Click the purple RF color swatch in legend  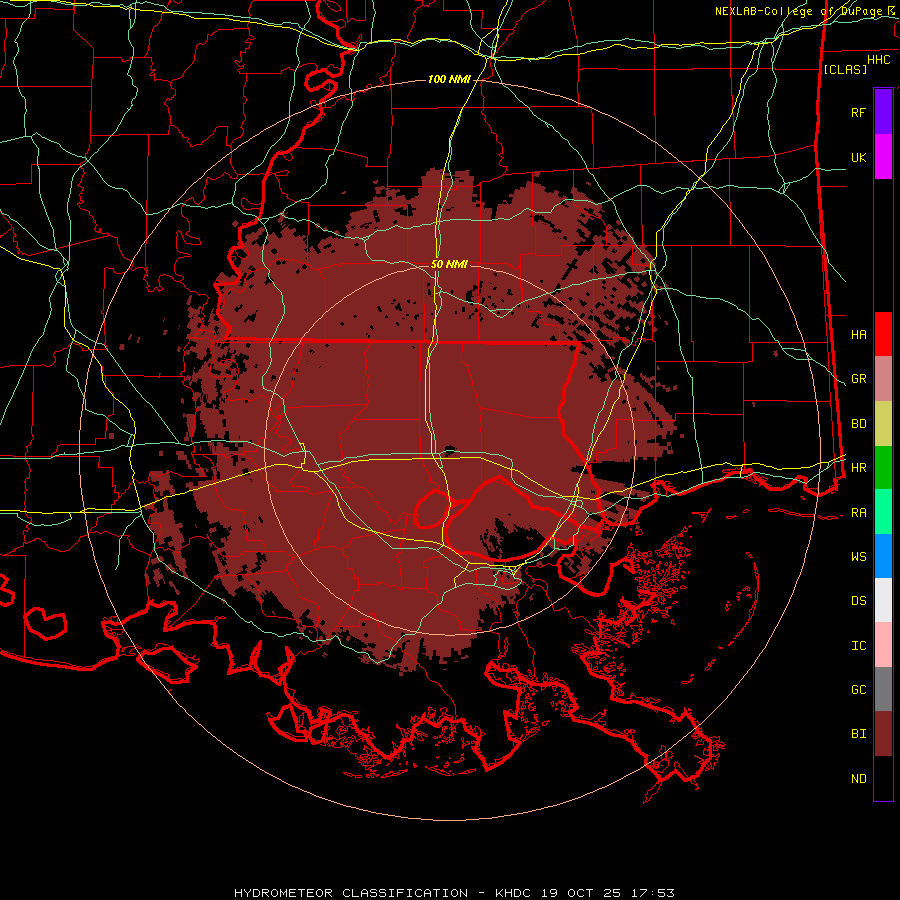point(883,112)
